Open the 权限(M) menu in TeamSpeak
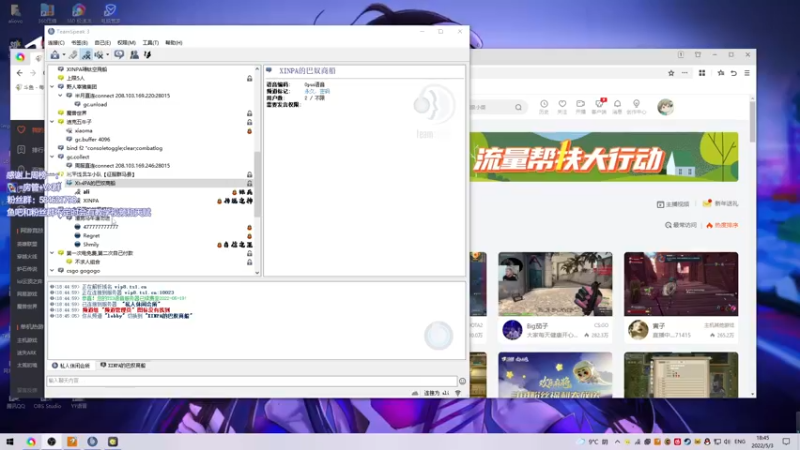Image resolution: width=800 pixels, height=450 pixels. click(126, 43)
